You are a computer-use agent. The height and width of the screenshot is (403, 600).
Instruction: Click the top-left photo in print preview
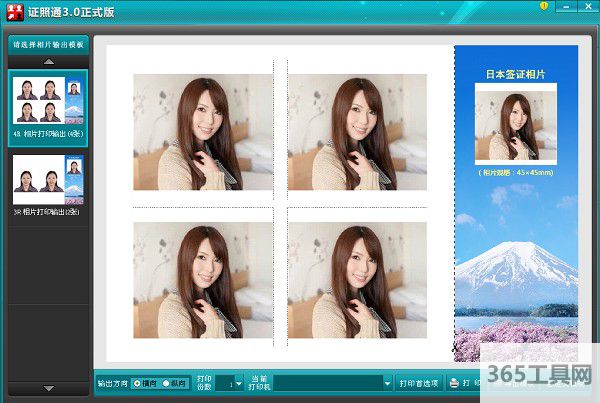click(203, 131)
